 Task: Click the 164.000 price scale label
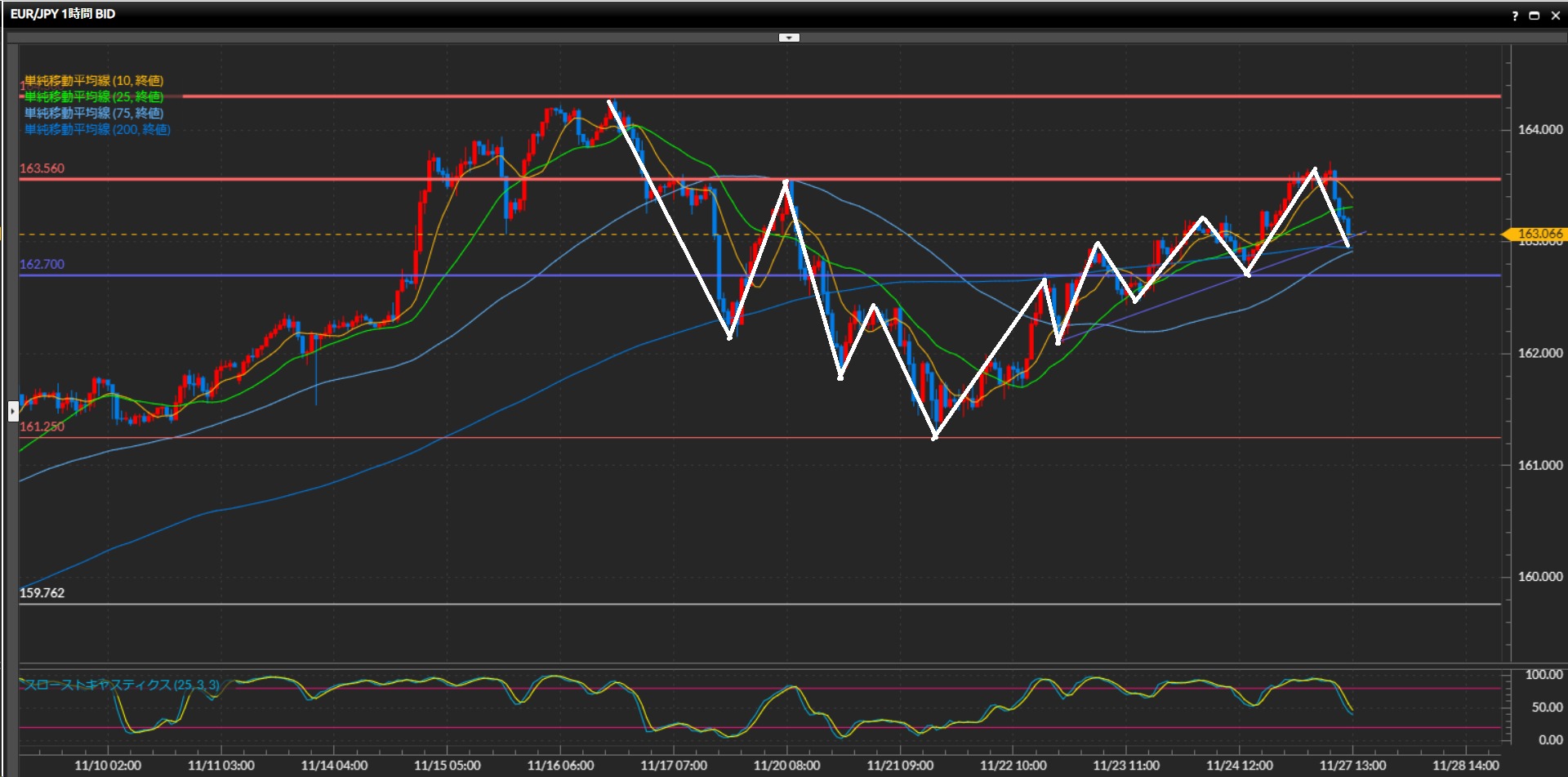(1539, 130)
